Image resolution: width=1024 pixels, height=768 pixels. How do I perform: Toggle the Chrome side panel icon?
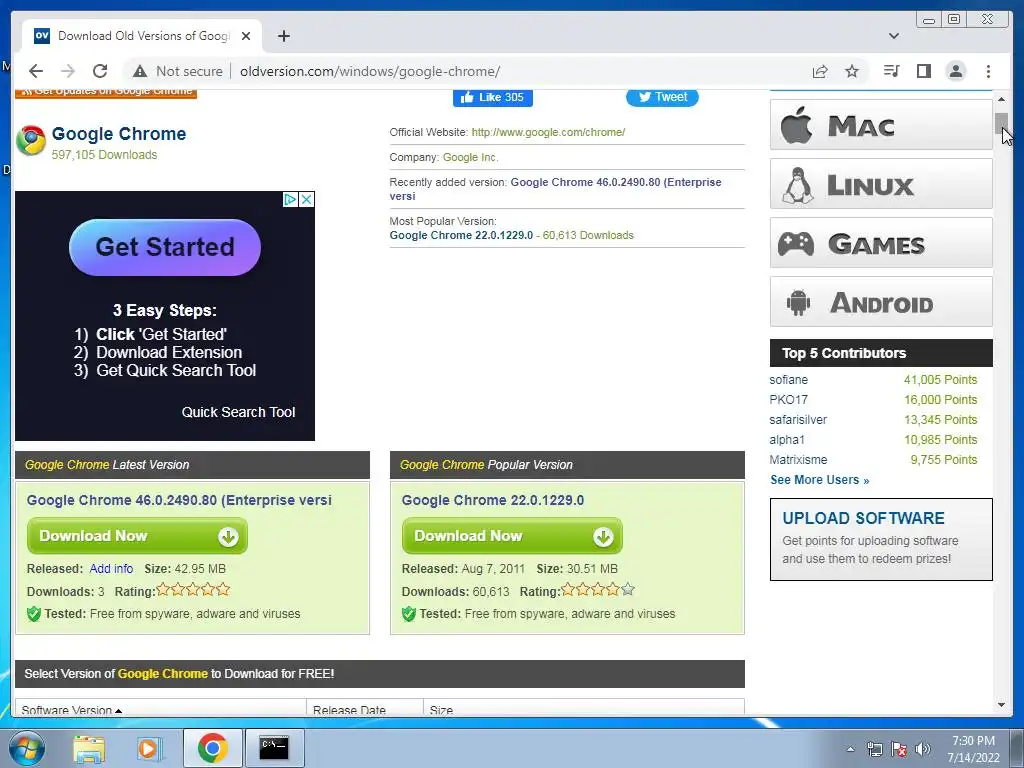pyautogui.click(x=923, y=71)
